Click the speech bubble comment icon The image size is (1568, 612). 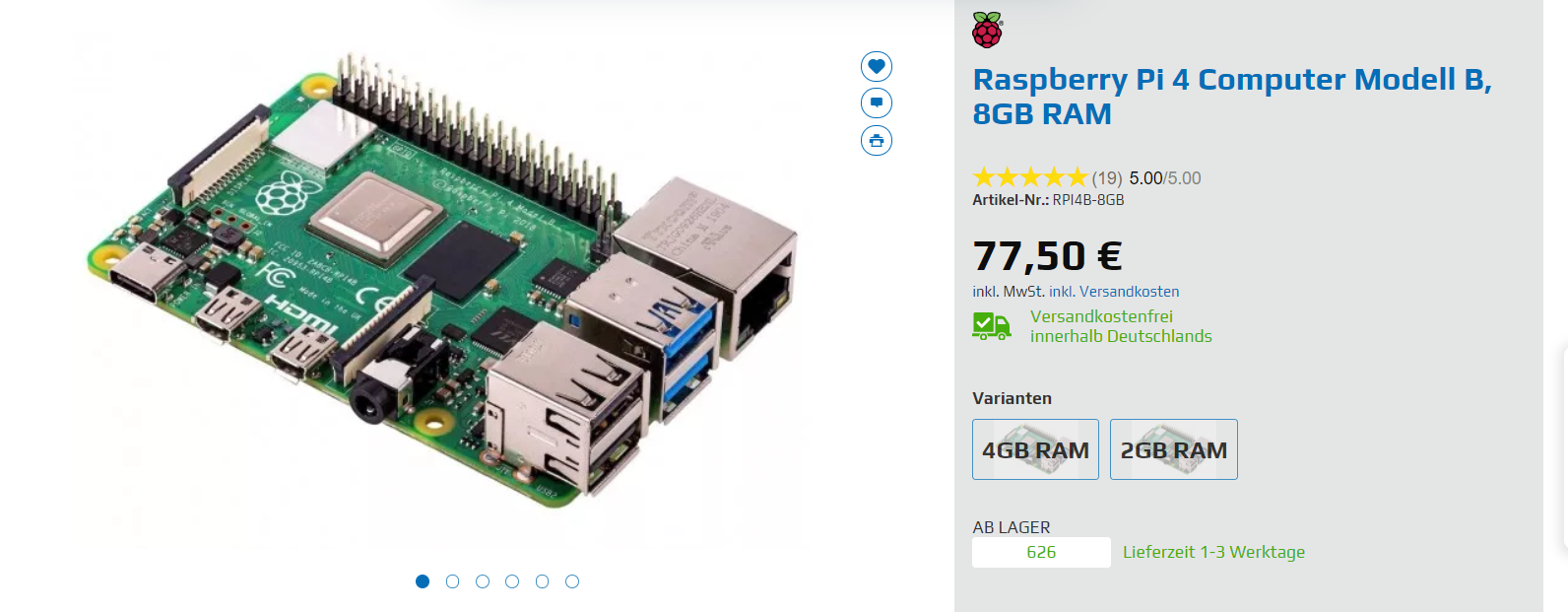(x=877, y=102)
